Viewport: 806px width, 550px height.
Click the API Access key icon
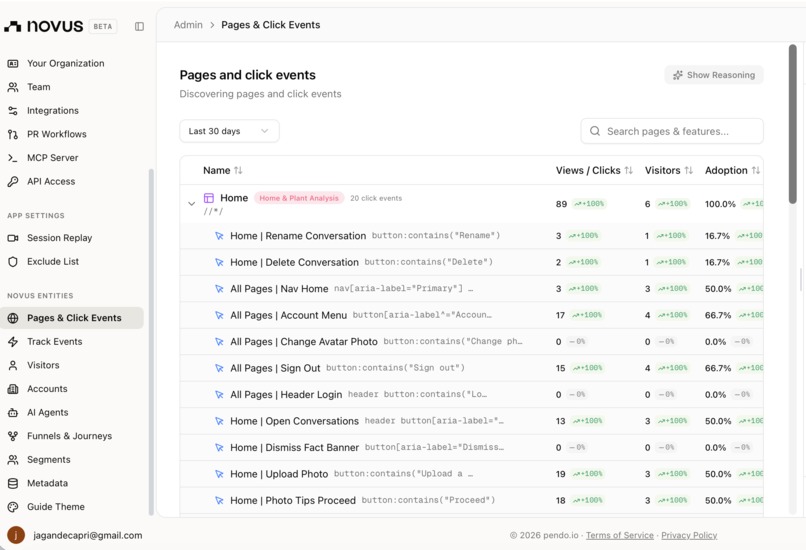(13, 181)
